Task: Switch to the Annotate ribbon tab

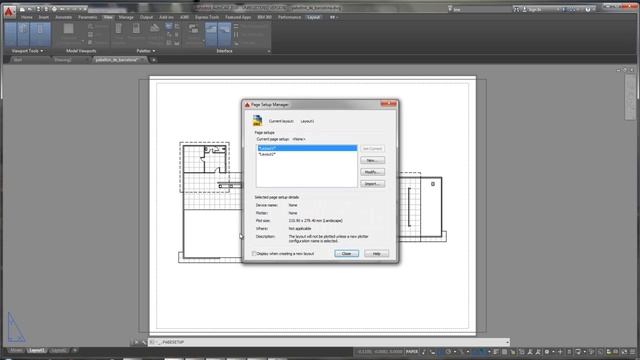Action: click(x=64, y=17)
